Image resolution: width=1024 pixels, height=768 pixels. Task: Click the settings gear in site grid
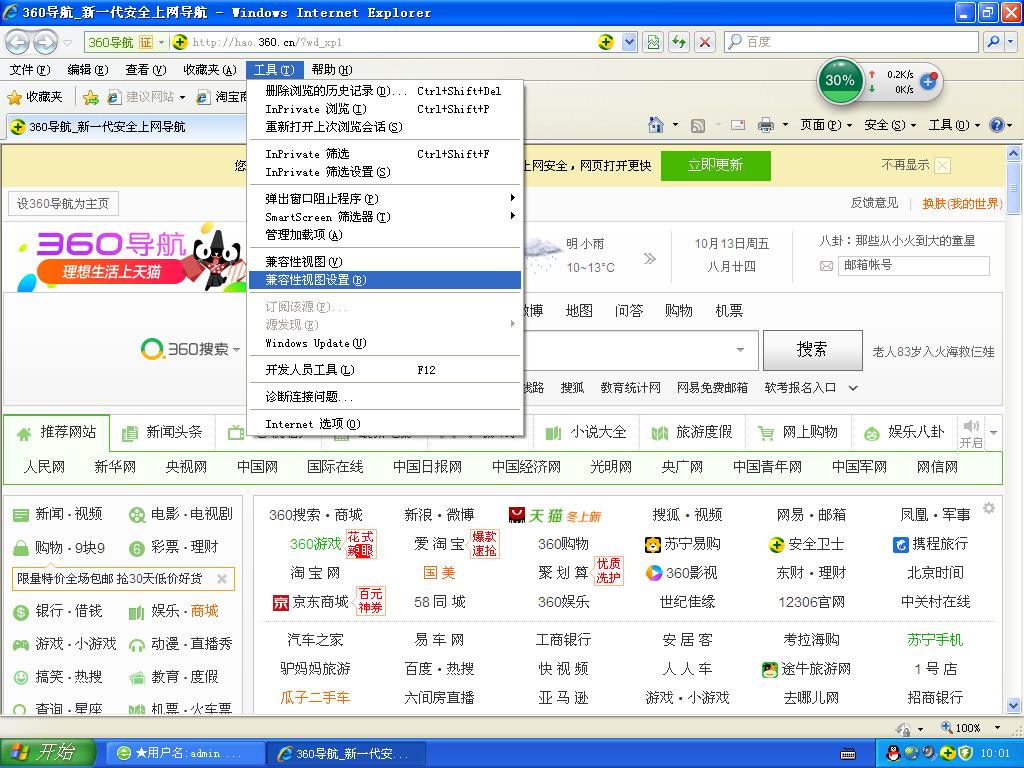coord(989,508)
